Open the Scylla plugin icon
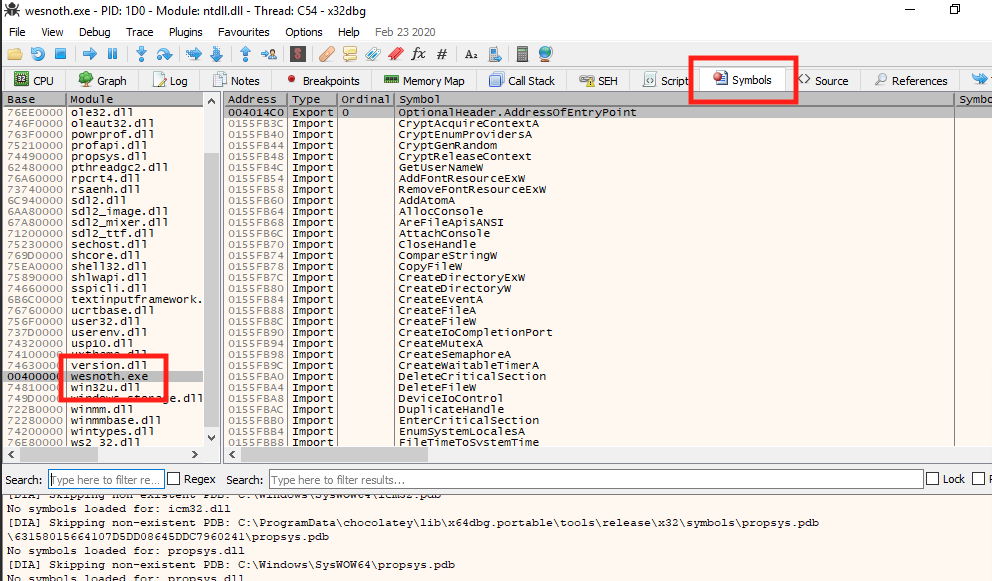Viewport: 992px width, 581px height. 297,54
